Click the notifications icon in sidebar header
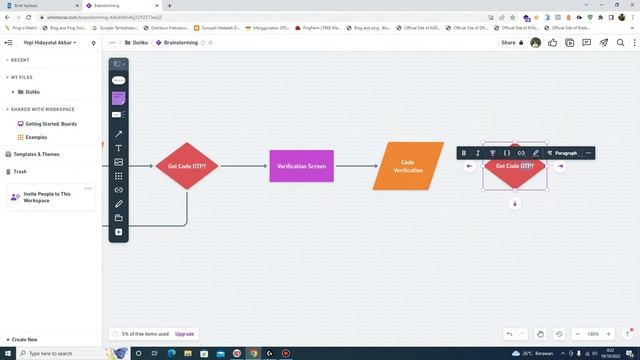Image resolution: width=640 pixels, height=360 pixels. tap(93, 43)
